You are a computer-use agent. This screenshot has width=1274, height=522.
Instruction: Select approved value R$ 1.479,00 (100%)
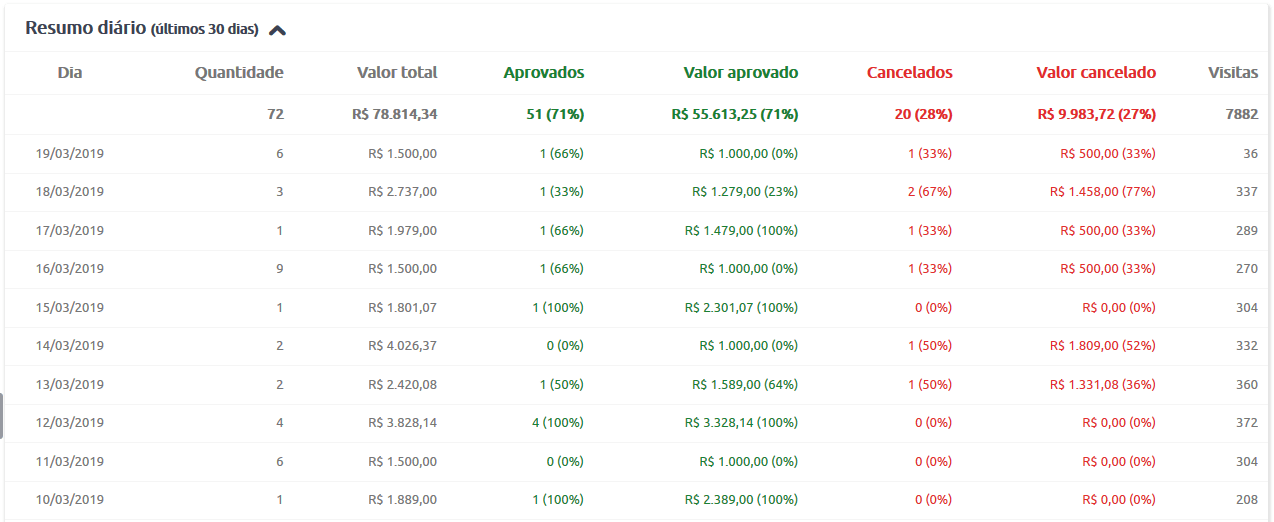(x=742, y=231)
